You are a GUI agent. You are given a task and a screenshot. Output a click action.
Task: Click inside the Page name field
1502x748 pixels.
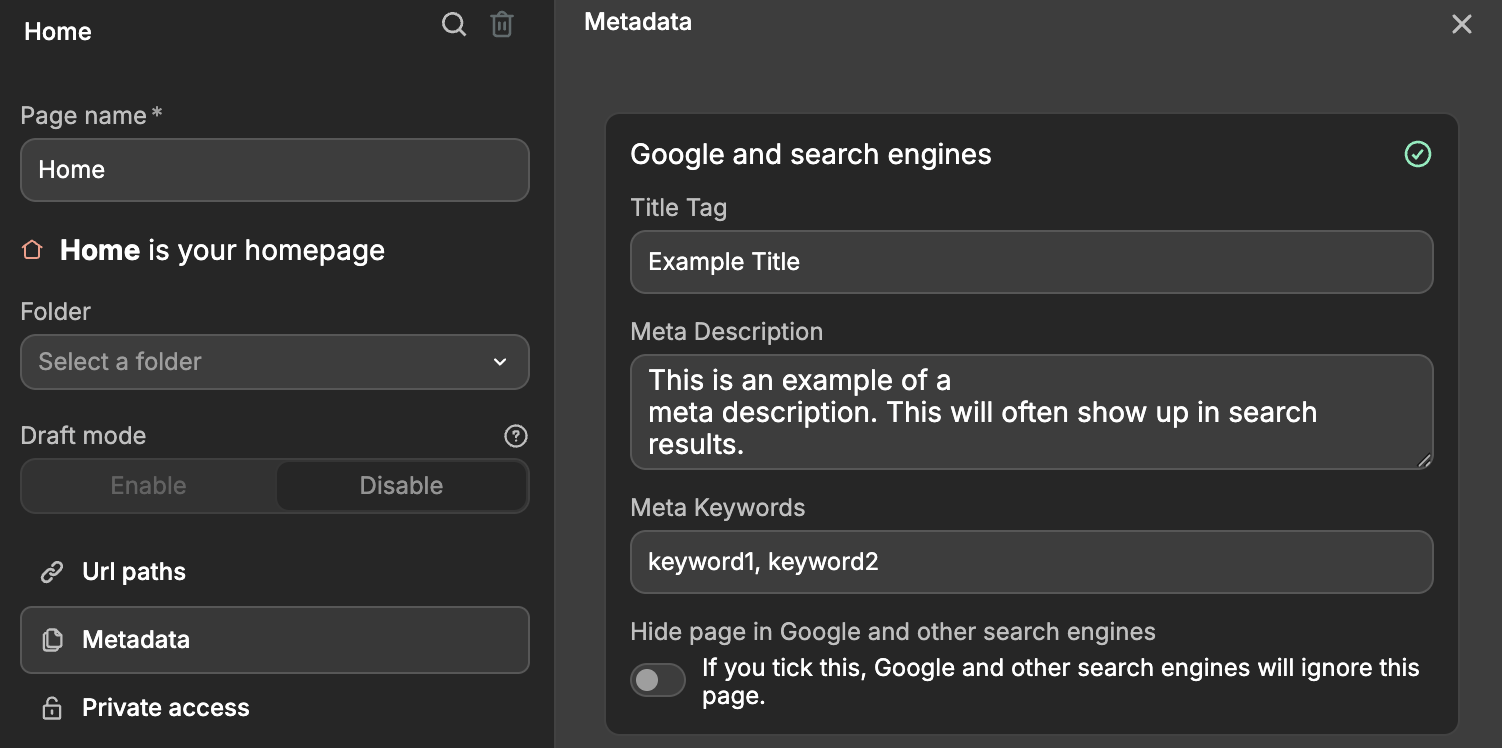[275, 170]
